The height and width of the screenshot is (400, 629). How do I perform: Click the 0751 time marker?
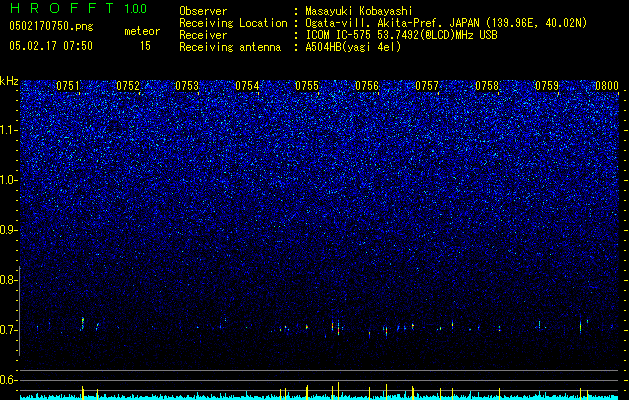(x=68, y=86)
